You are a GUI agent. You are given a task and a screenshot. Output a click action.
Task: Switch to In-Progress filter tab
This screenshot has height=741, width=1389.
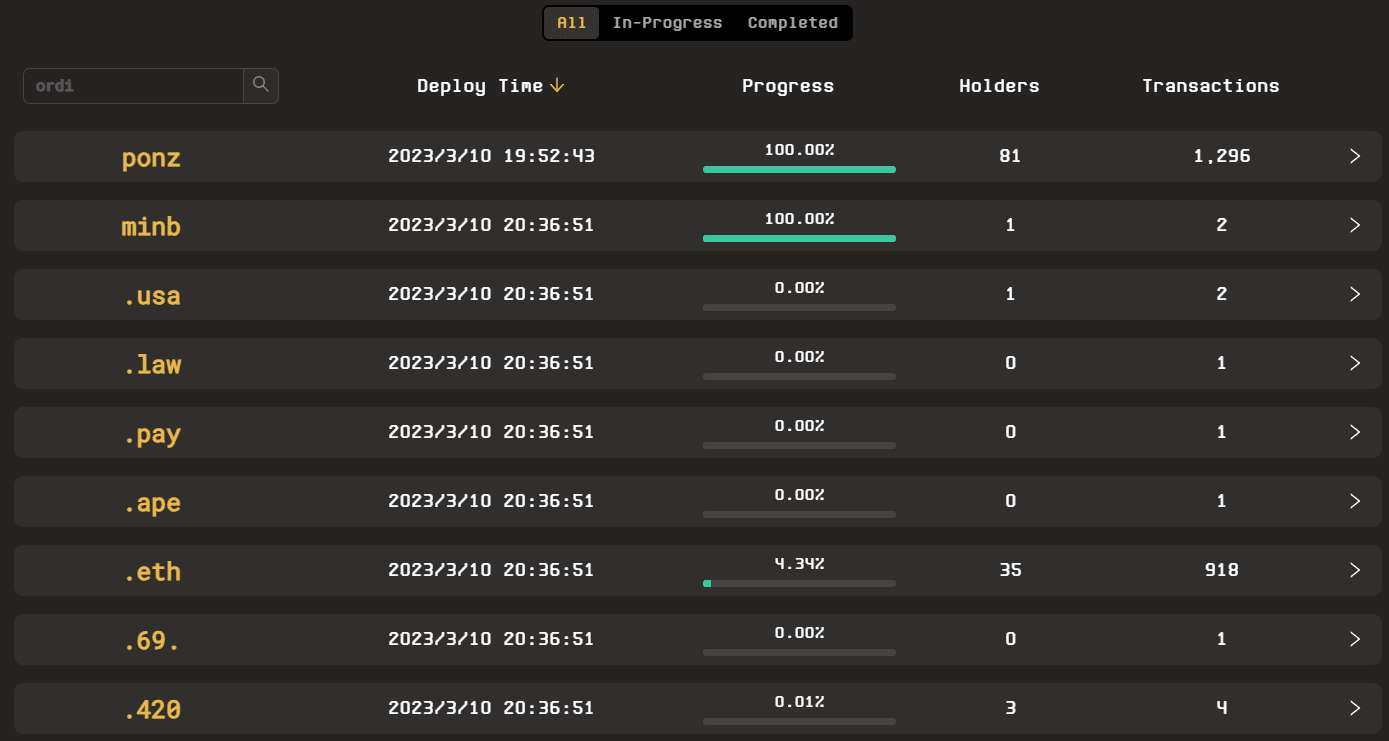click(x=667, y=23)
